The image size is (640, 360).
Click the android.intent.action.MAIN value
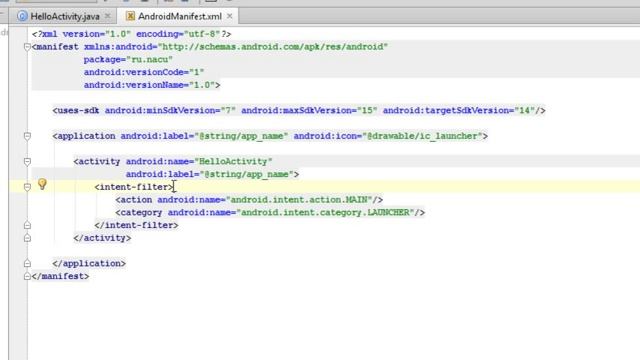[299, 200]
